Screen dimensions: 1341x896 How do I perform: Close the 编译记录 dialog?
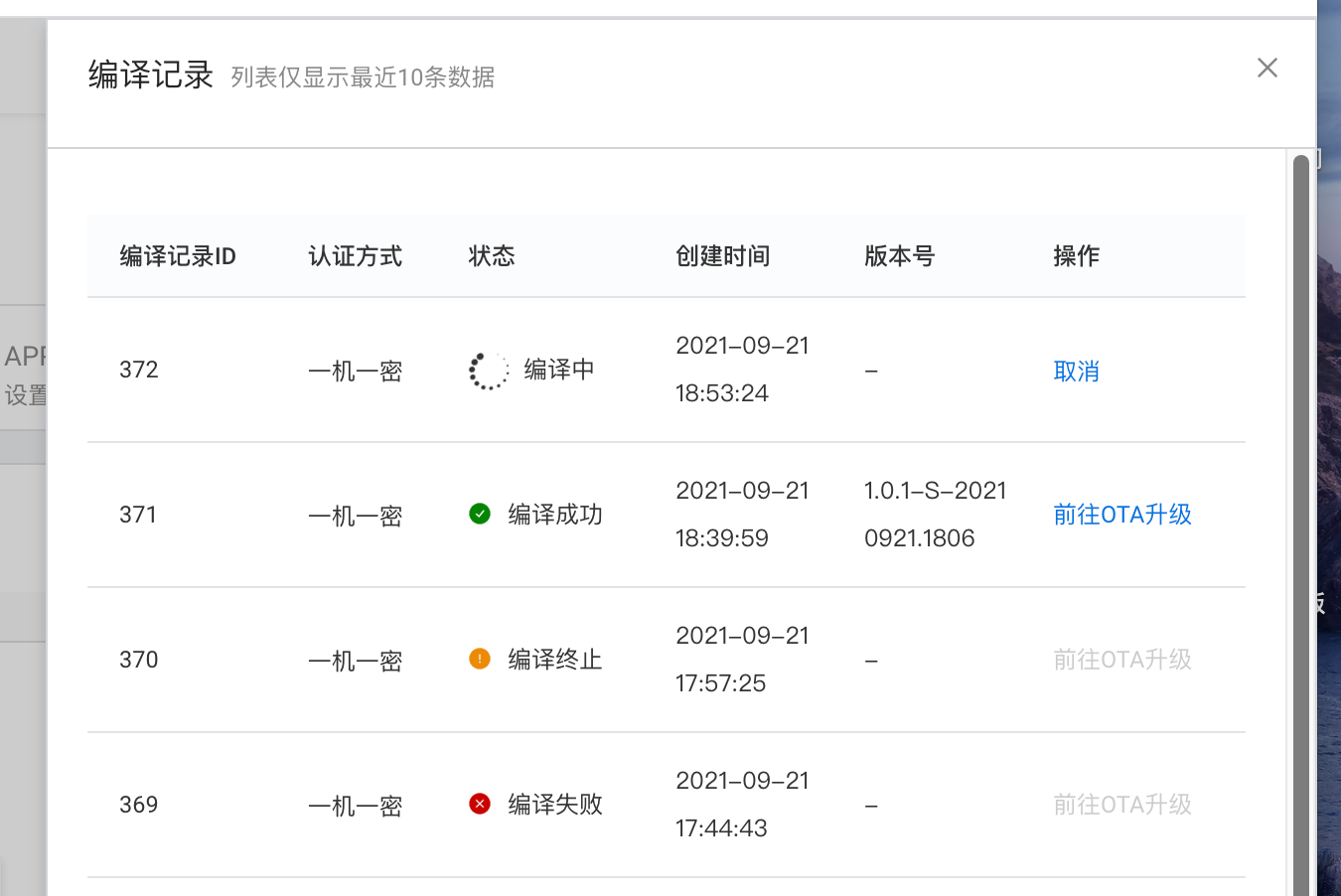tap(1266, 68)
